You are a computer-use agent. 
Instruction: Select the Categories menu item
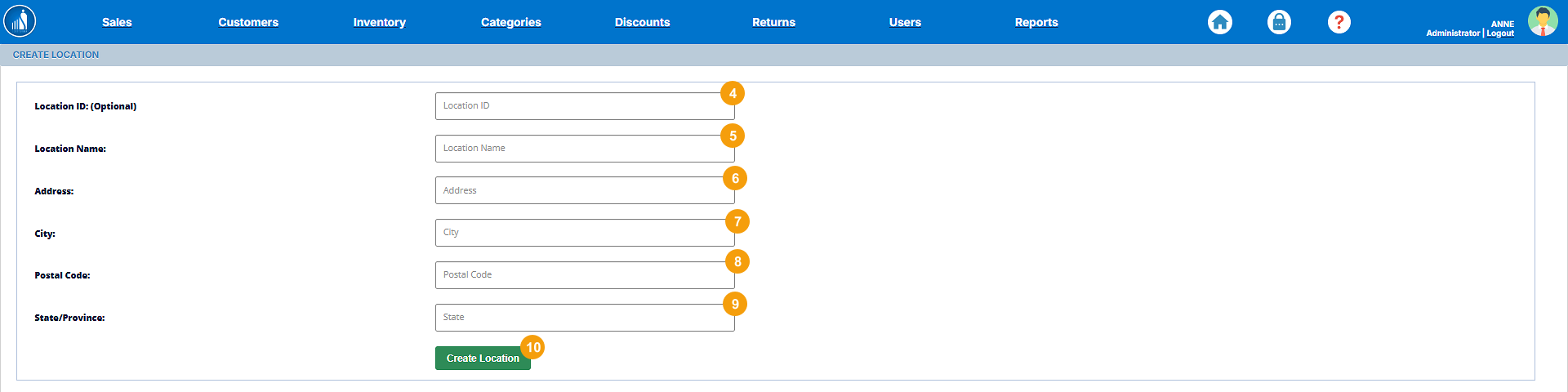[x=510, y=22]
